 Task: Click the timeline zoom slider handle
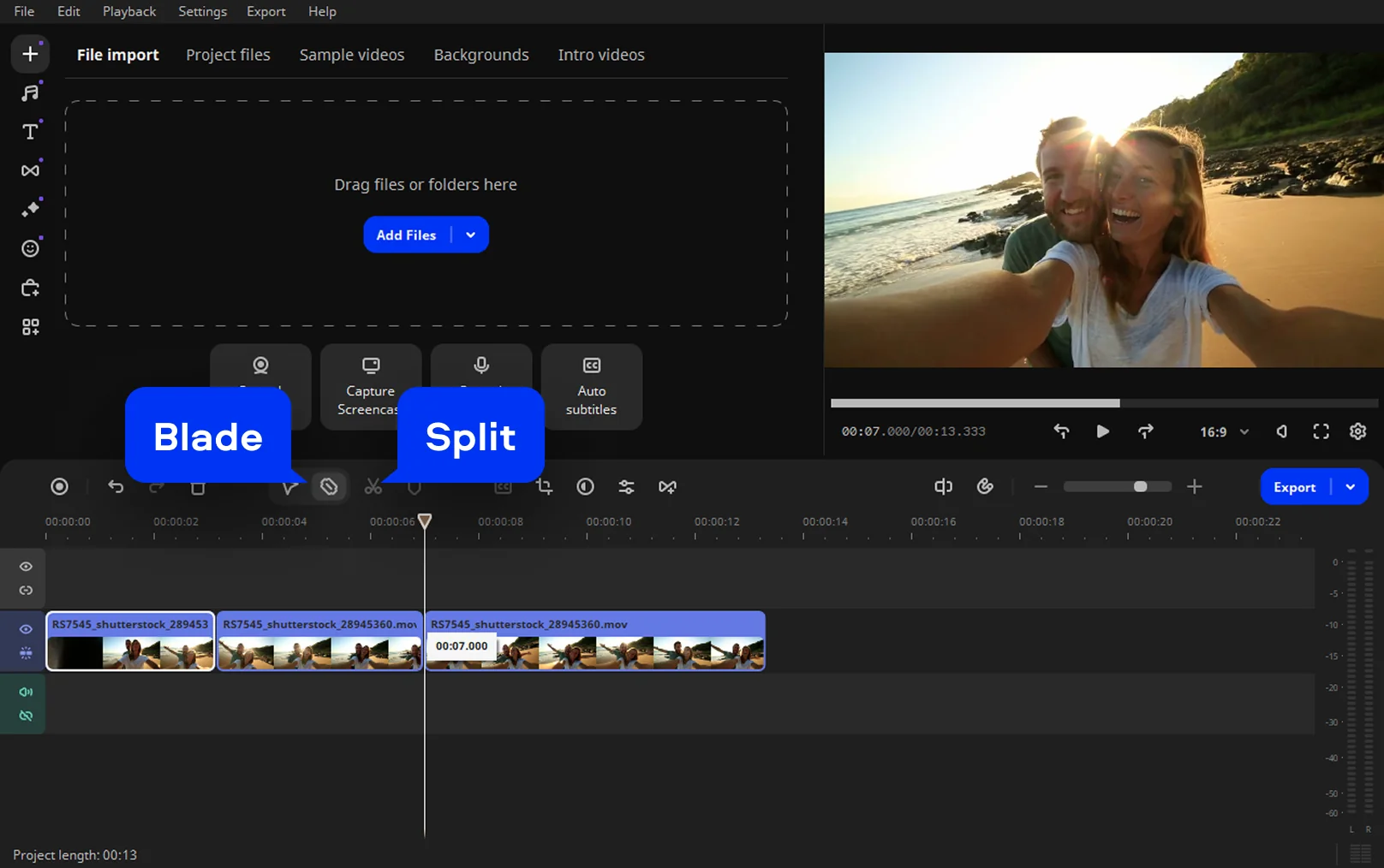(1140, 487)
